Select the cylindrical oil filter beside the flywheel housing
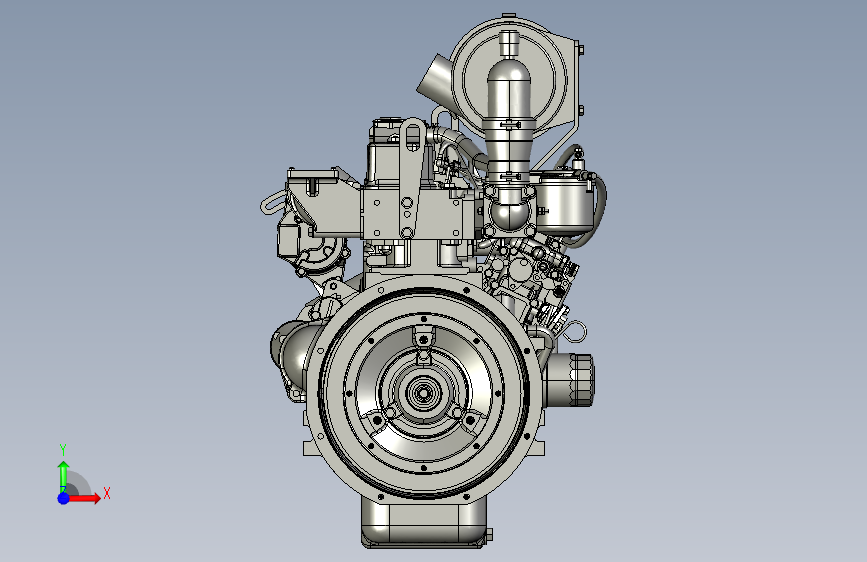Image resolution: width=867 pixels, height=562 pixels. point(570,380)
